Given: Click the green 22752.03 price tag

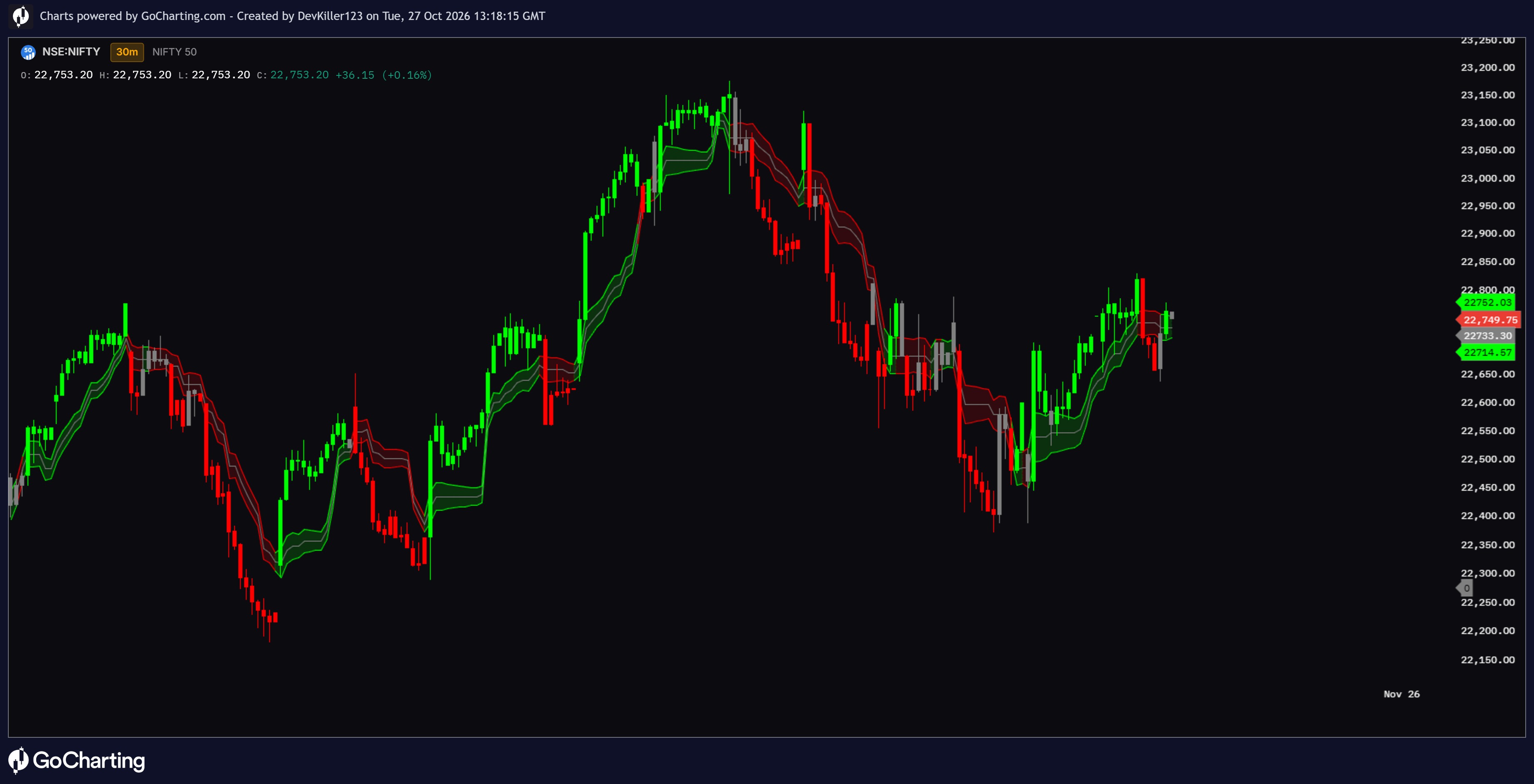Looking at the screenshot, I should (1486, 302).
